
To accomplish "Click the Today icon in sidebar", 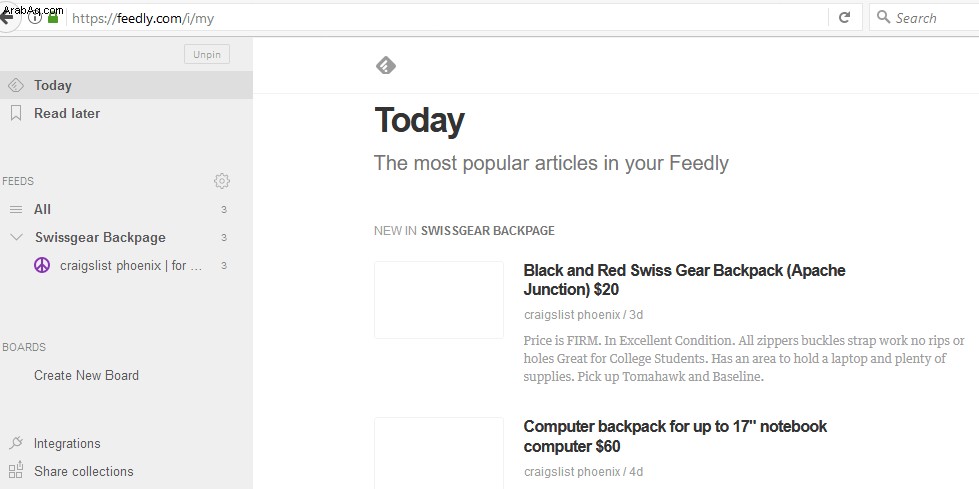I will pos(16,85).
